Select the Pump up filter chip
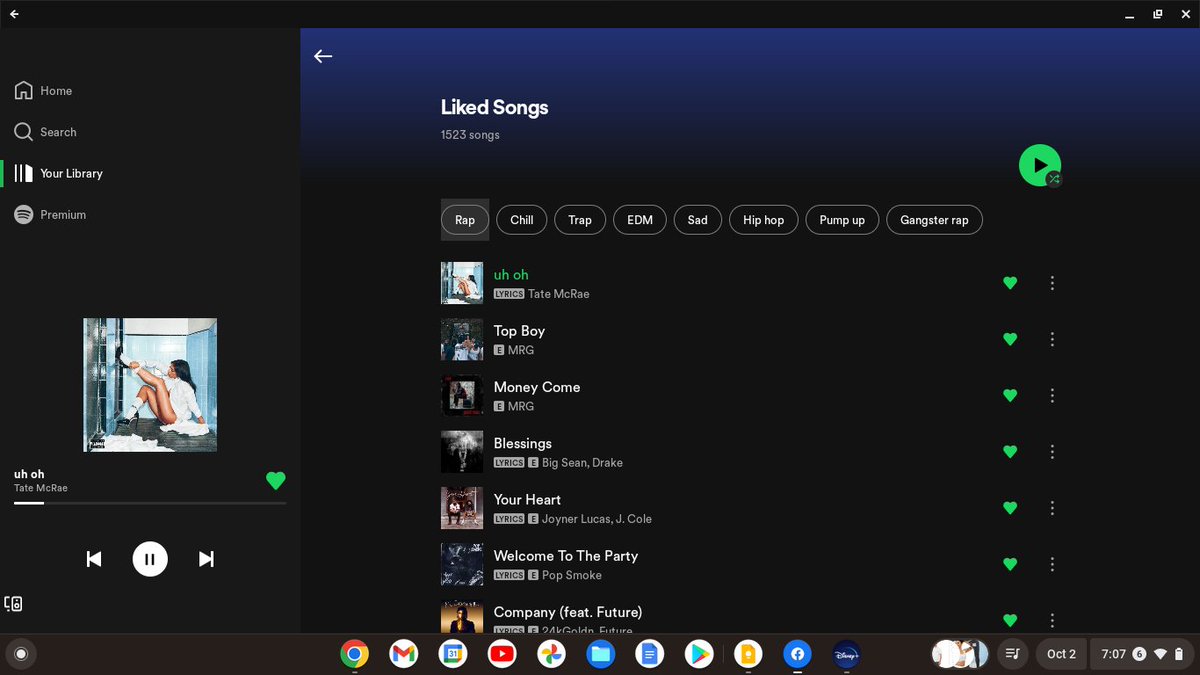The width and height of the screenshot is (1200, 675). tap(842, 220)
